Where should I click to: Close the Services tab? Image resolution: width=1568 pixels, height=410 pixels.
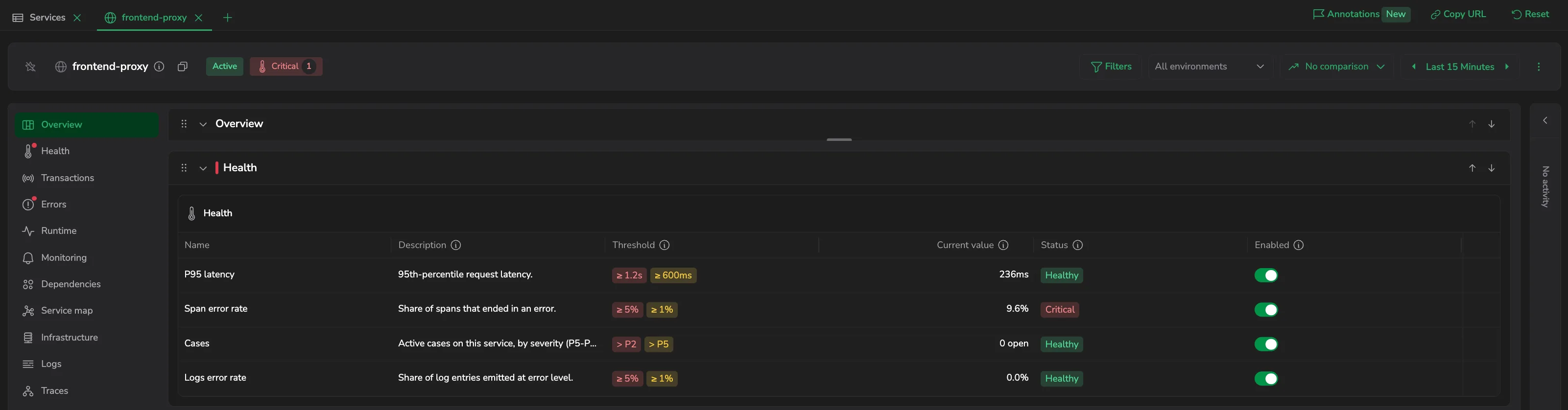(x=77, y=18)
